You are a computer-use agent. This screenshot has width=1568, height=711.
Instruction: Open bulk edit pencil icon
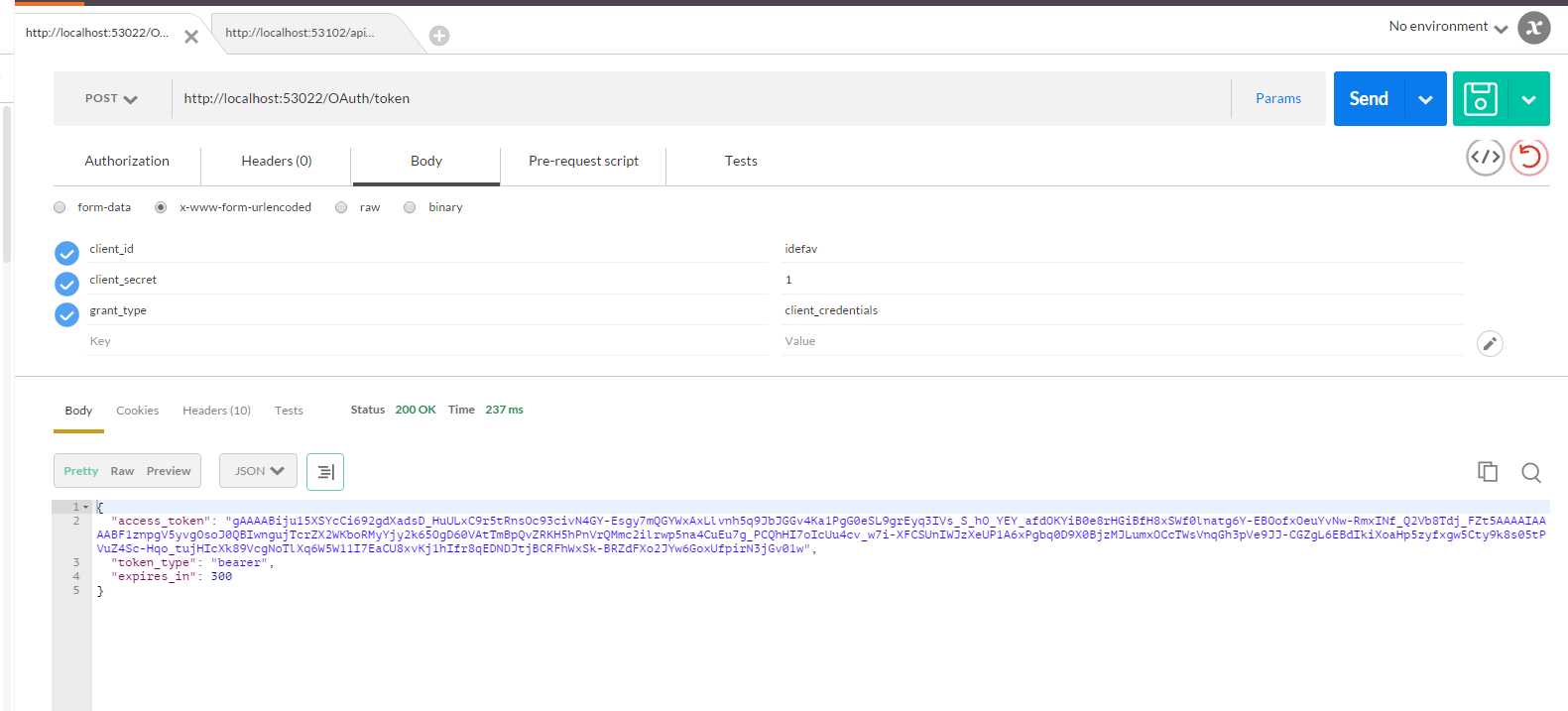(1490, 343)
